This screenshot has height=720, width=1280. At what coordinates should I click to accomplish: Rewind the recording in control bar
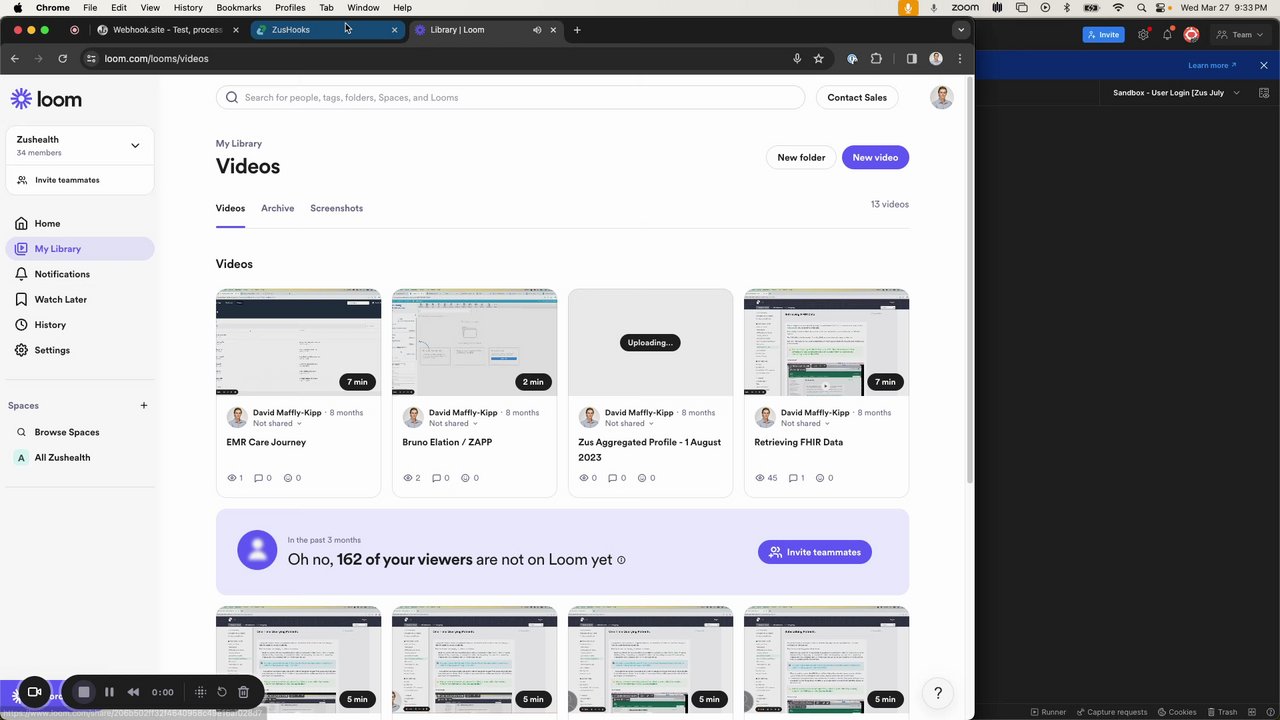point(133,692)
